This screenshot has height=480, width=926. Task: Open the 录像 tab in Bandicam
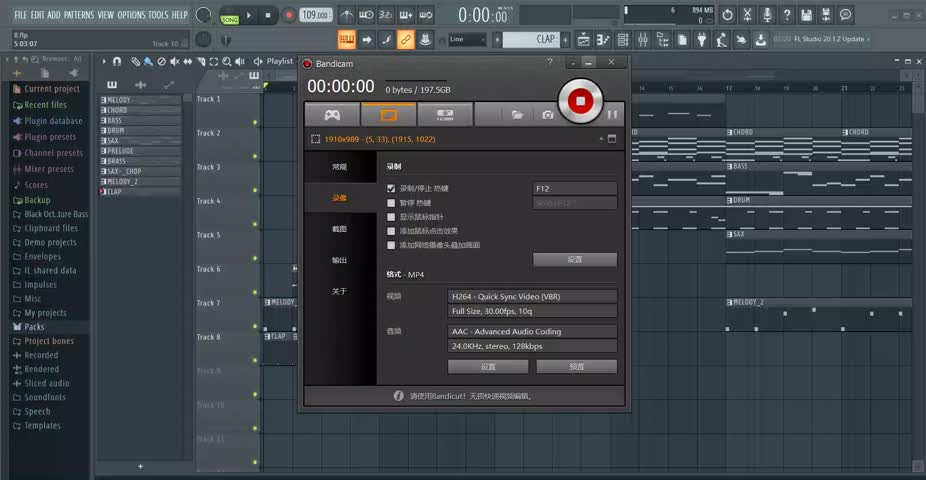tap(340, 198)
